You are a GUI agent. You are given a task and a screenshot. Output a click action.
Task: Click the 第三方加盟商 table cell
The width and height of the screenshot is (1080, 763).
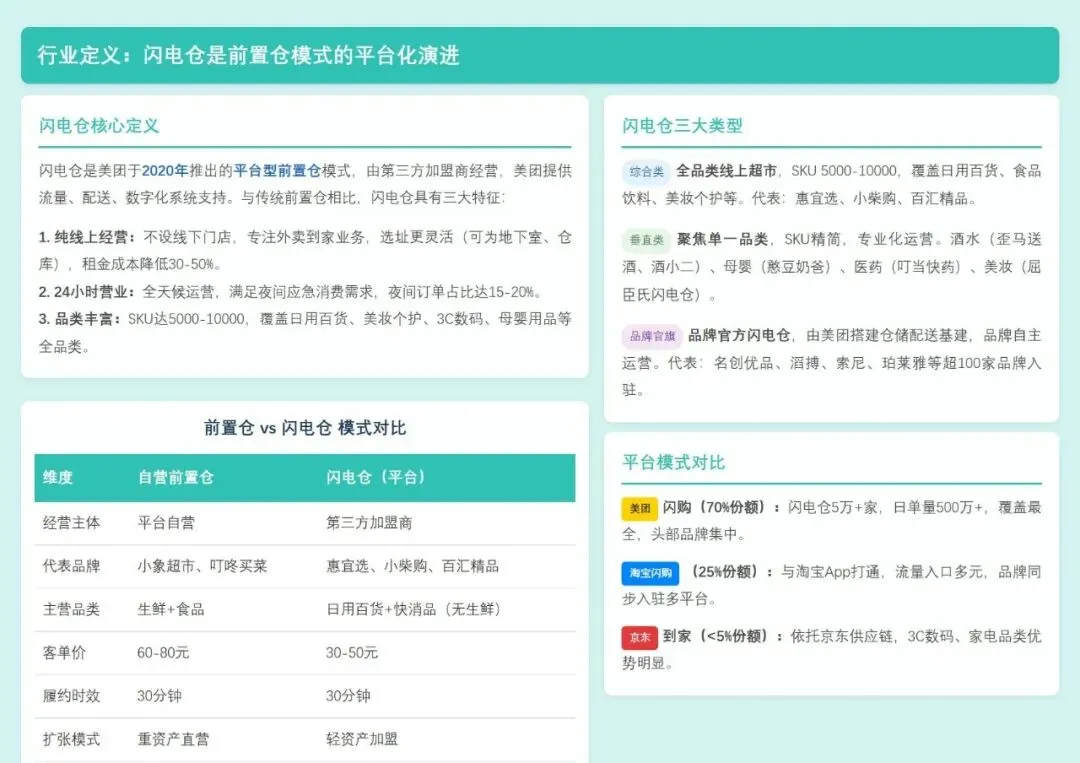pyautogui.click(x=369, y=523)
